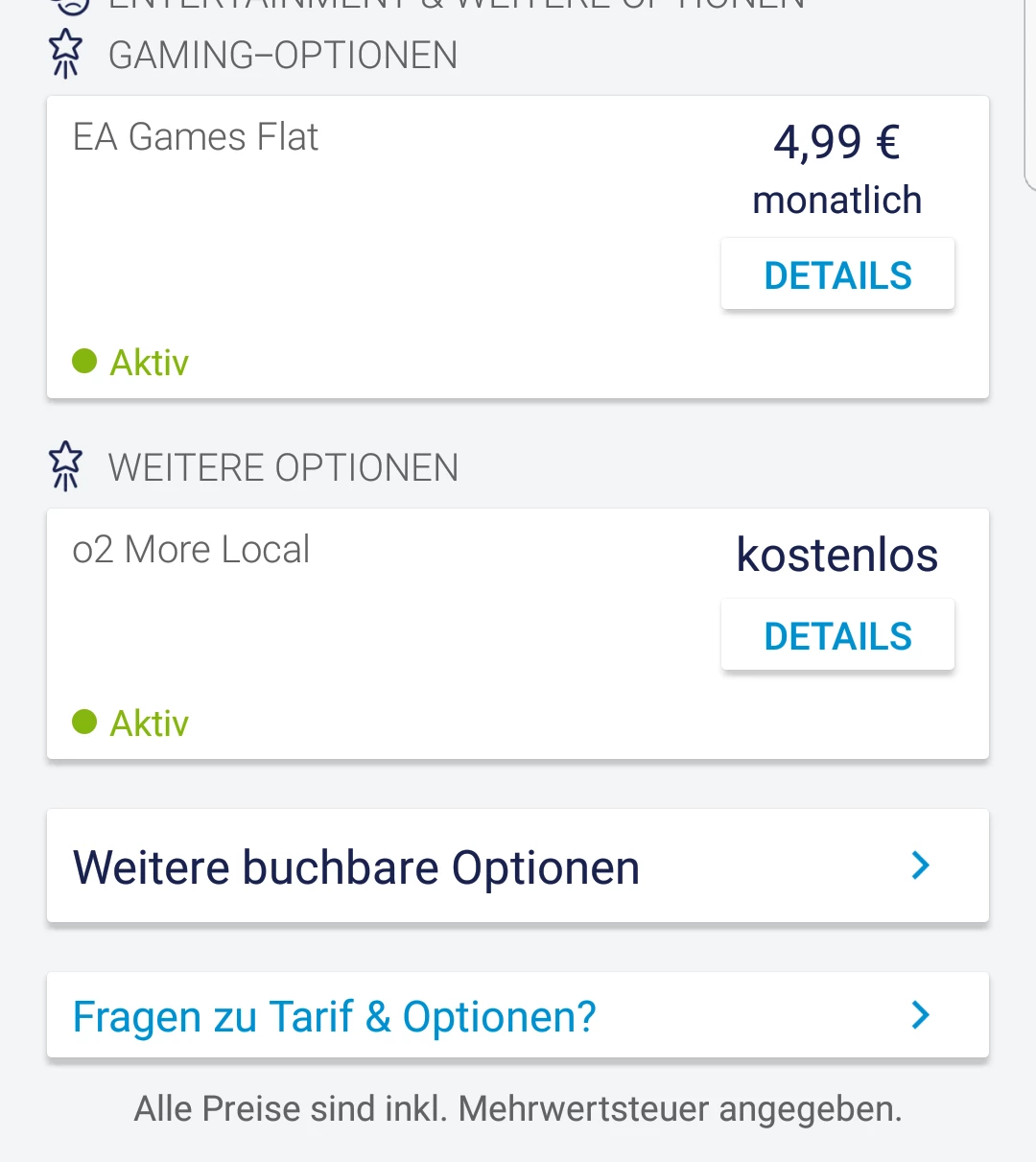Open details for EA Games Flat
The height and width of the screenshot is (1162, 1036).
pyautogui.click(x=837, y=275)
